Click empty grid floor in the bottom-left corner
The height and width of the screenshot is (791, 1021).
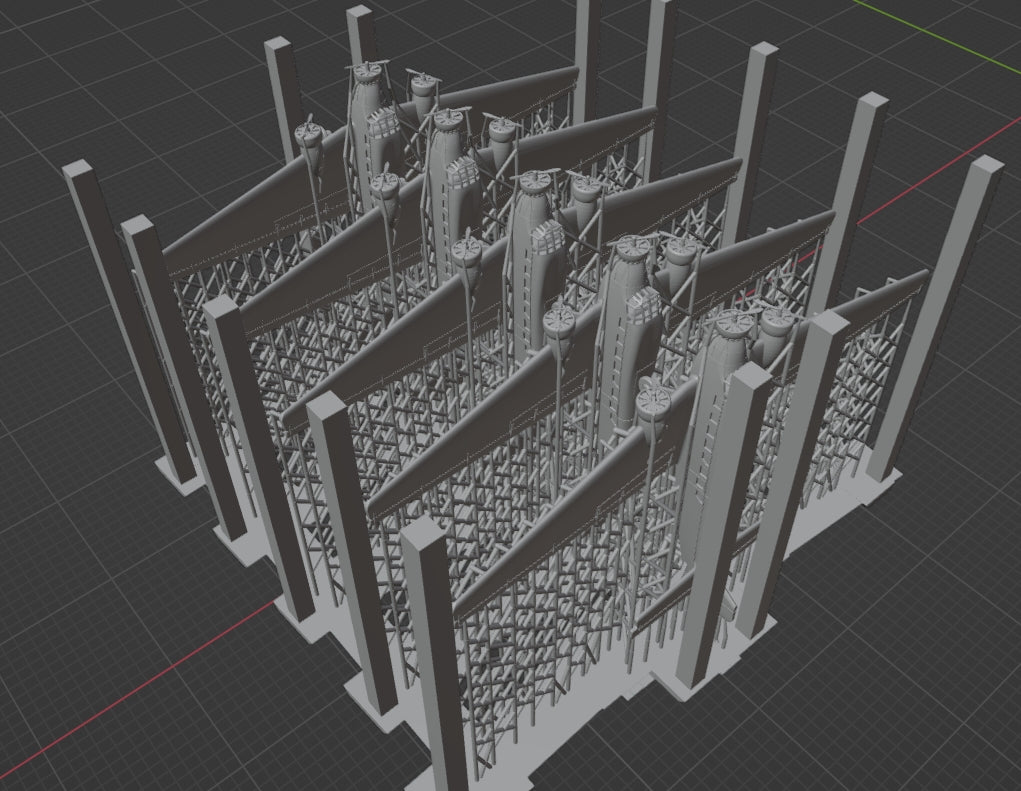click(x=80, y=740)
